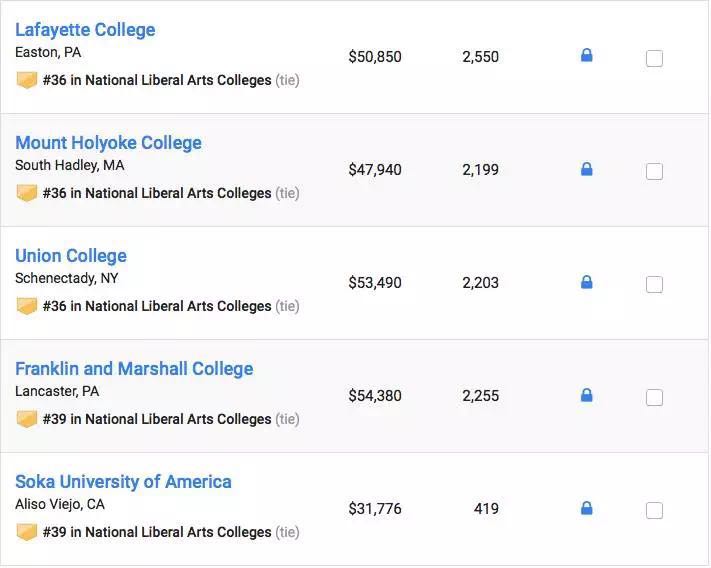
Task: Click the ranking badge icon under Franklin and Marshall
Action: [x=27, y=419]
